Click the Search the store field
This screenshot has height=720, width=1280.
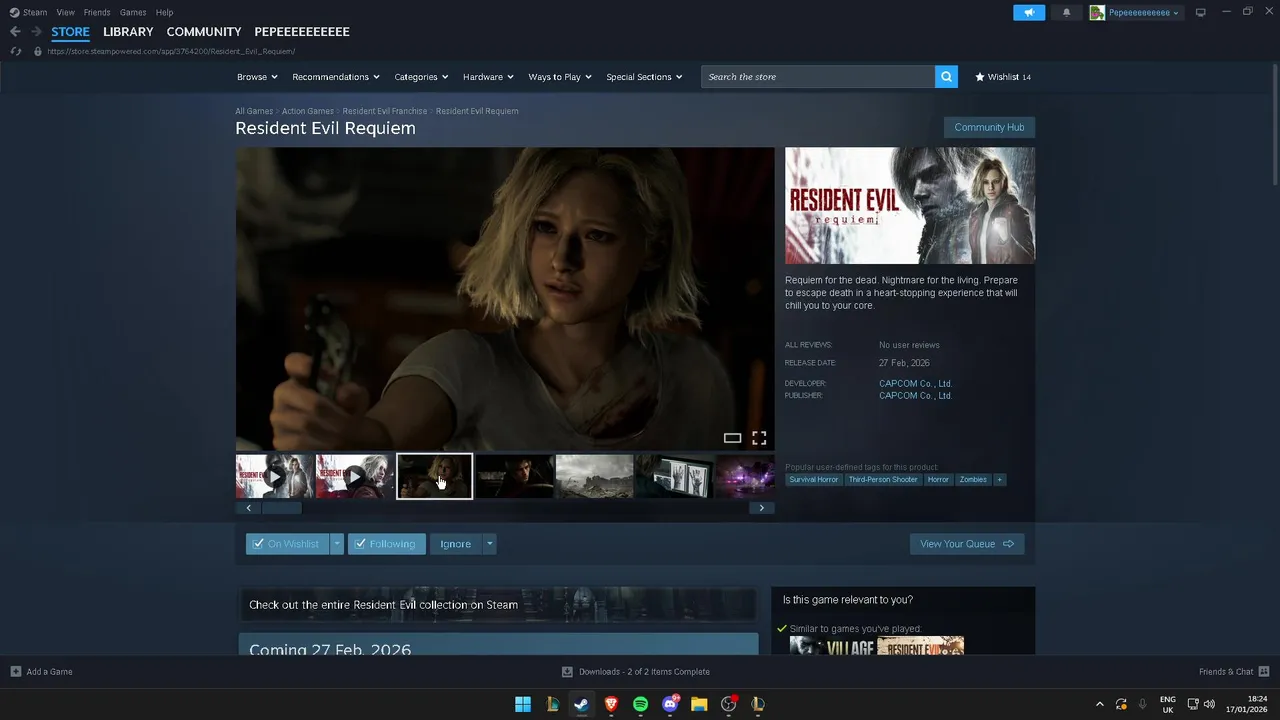[818, 77]
